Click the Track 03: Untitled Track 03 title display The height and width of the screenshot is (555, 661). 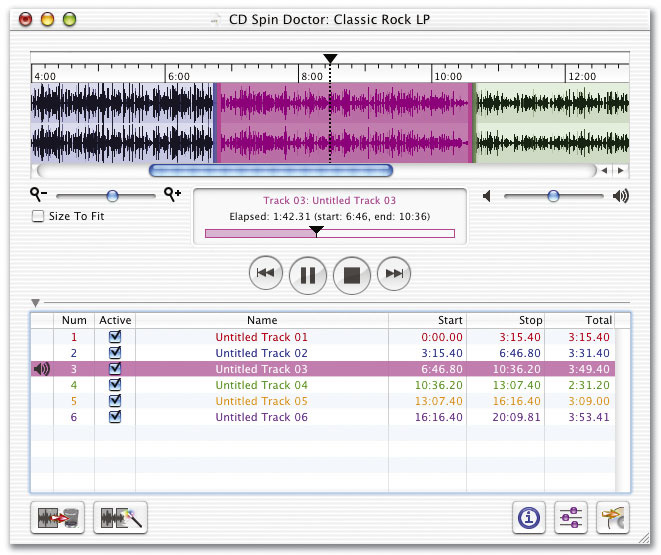[x=330, y=201]
